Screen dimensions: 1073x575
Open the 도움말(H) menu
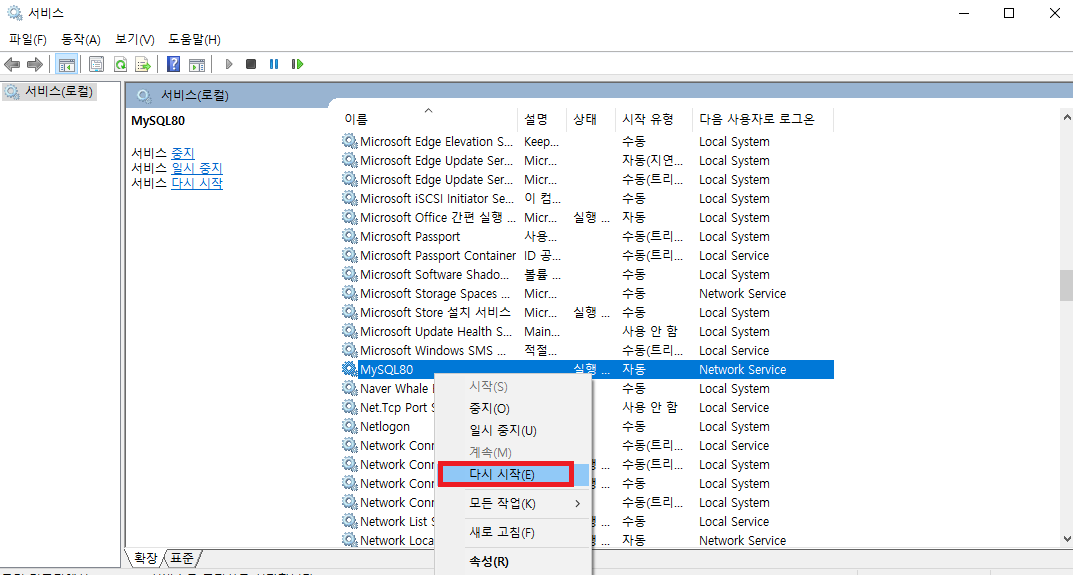point(194,40)
